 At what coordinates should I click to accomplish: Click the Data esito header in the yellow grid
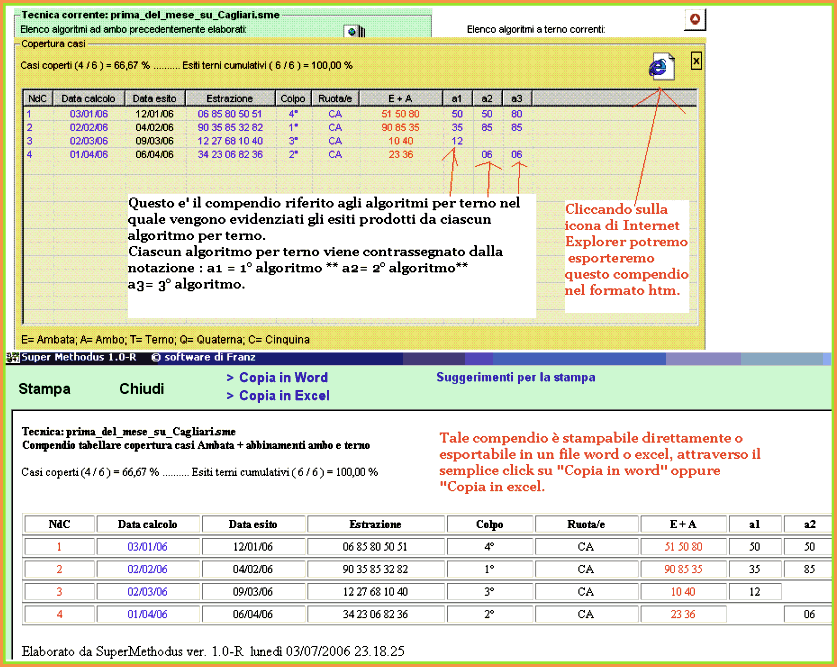[154, 98]
